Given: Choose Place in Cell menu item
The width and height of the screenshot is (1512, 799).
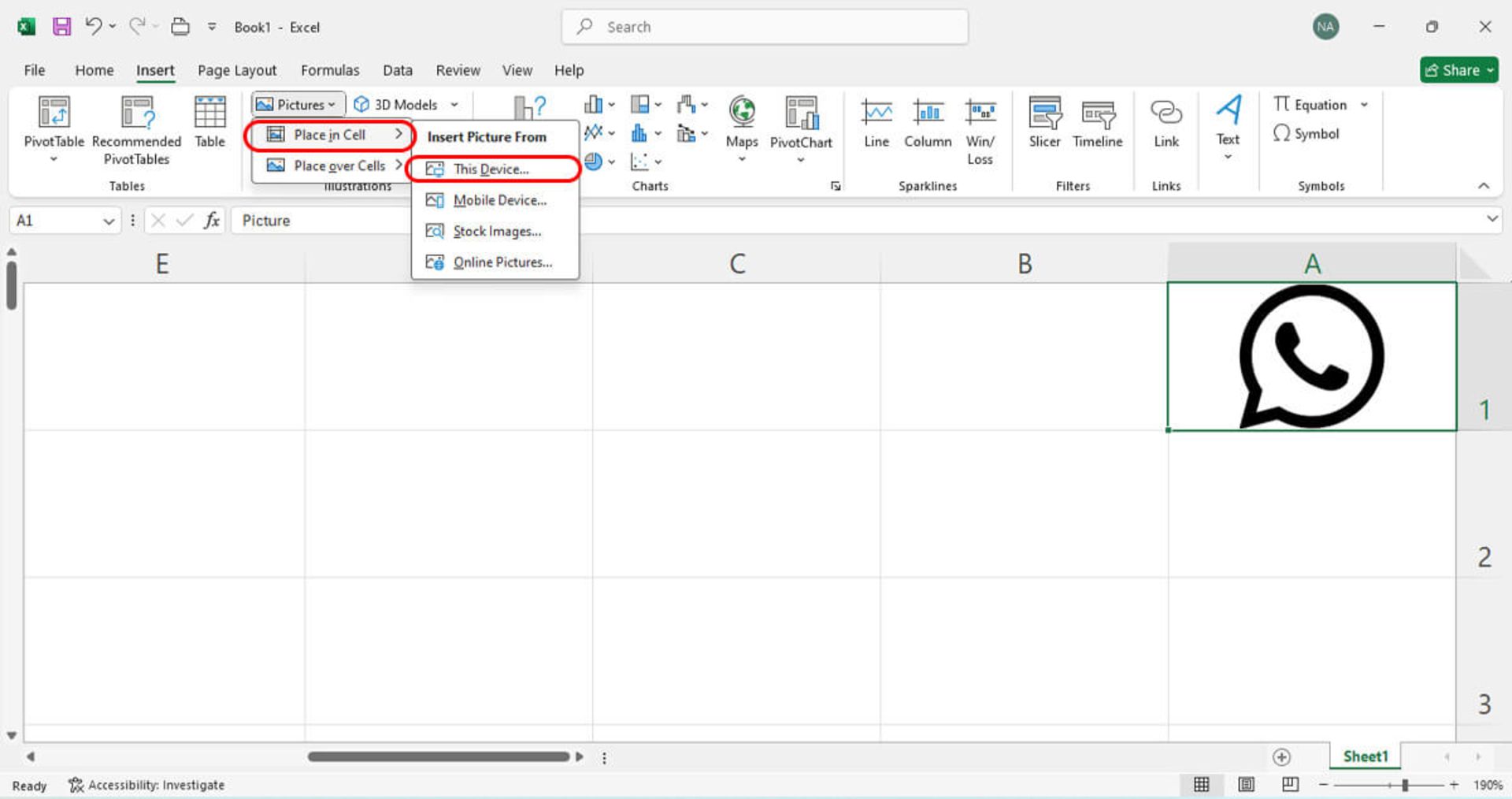Looking at the screenshot, I should [x=330, y=135].
